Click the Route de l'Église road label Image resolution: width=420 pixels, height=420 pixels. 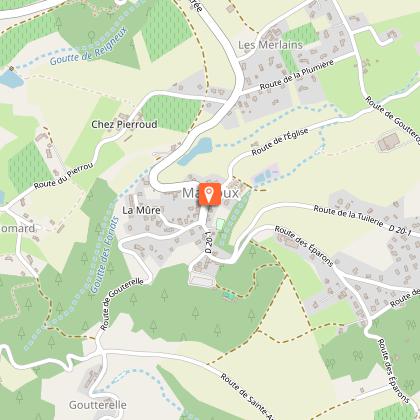tap(280, 142)
